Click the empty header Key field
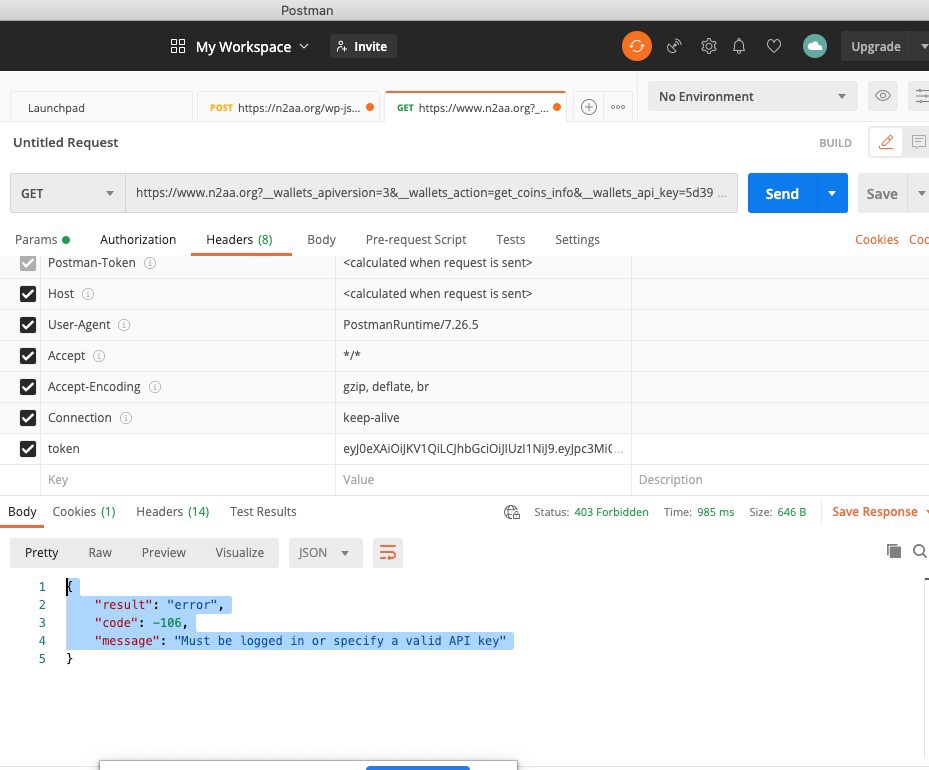This screenshot has height=770, width=929. (x=188, y=480)
